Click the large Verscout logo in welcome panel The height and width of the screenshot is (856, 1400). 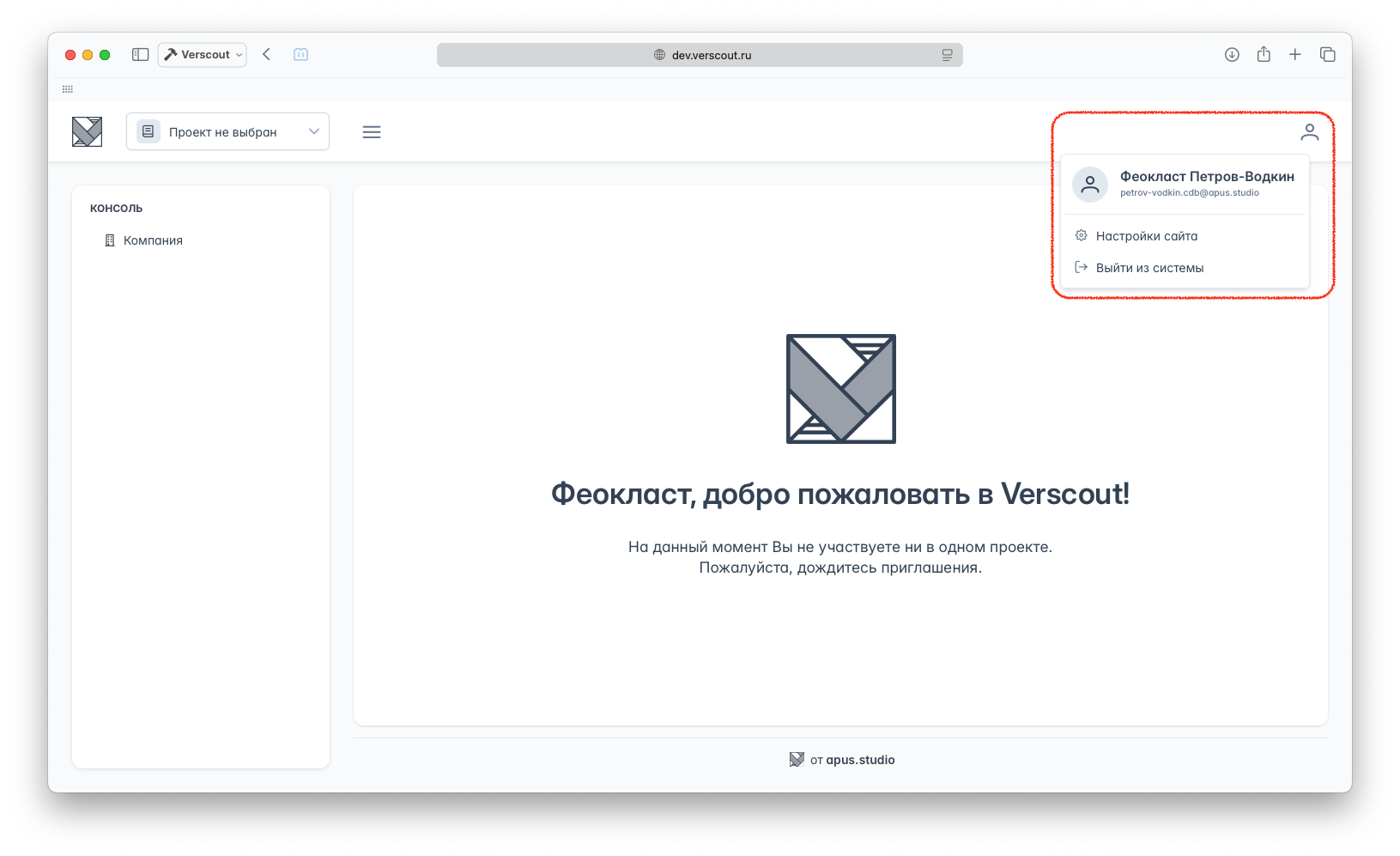point(841,389)
